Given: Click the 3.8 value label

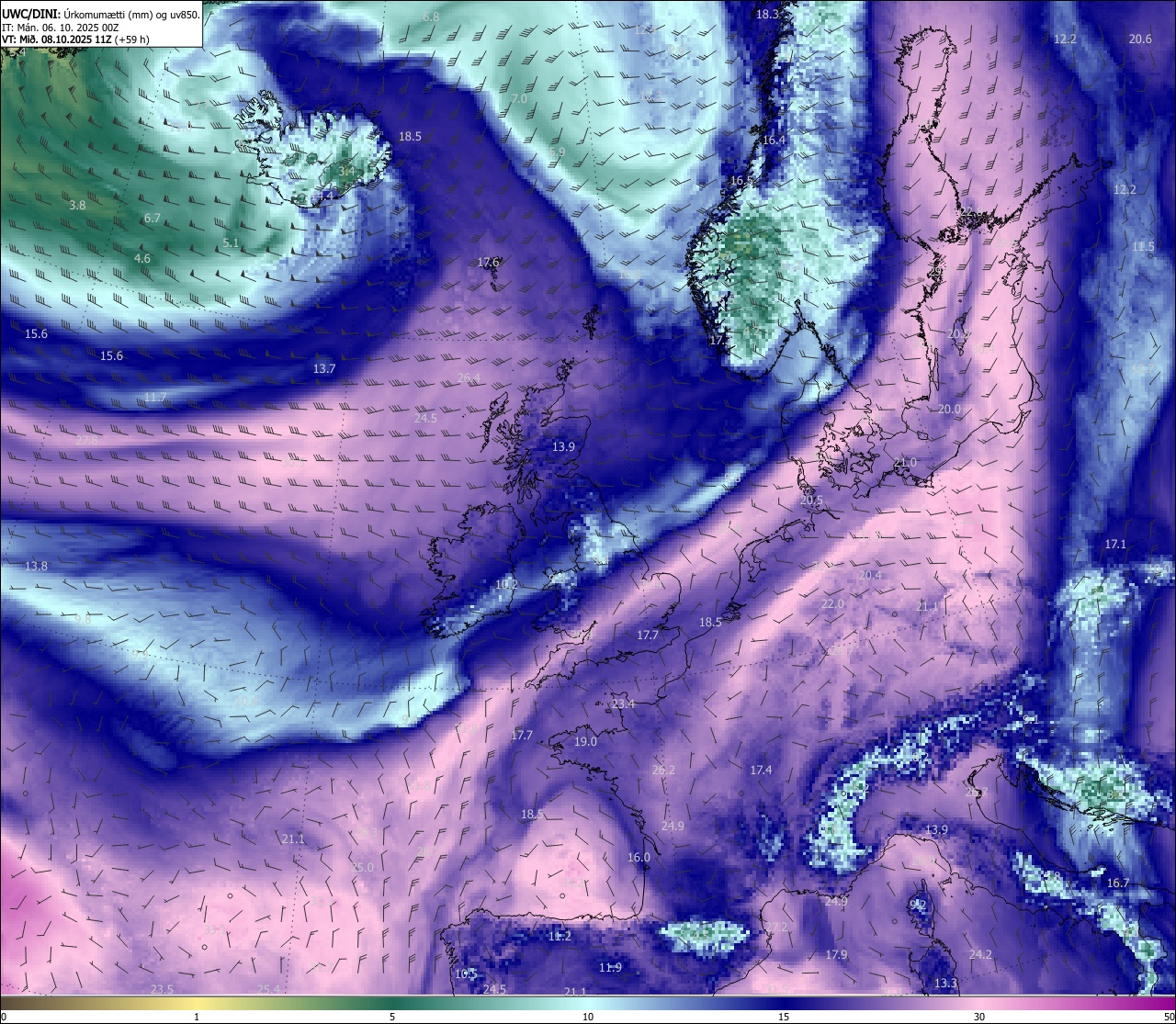Looking at the screenshot, I should pyautogui.click(x=77, y=205).
